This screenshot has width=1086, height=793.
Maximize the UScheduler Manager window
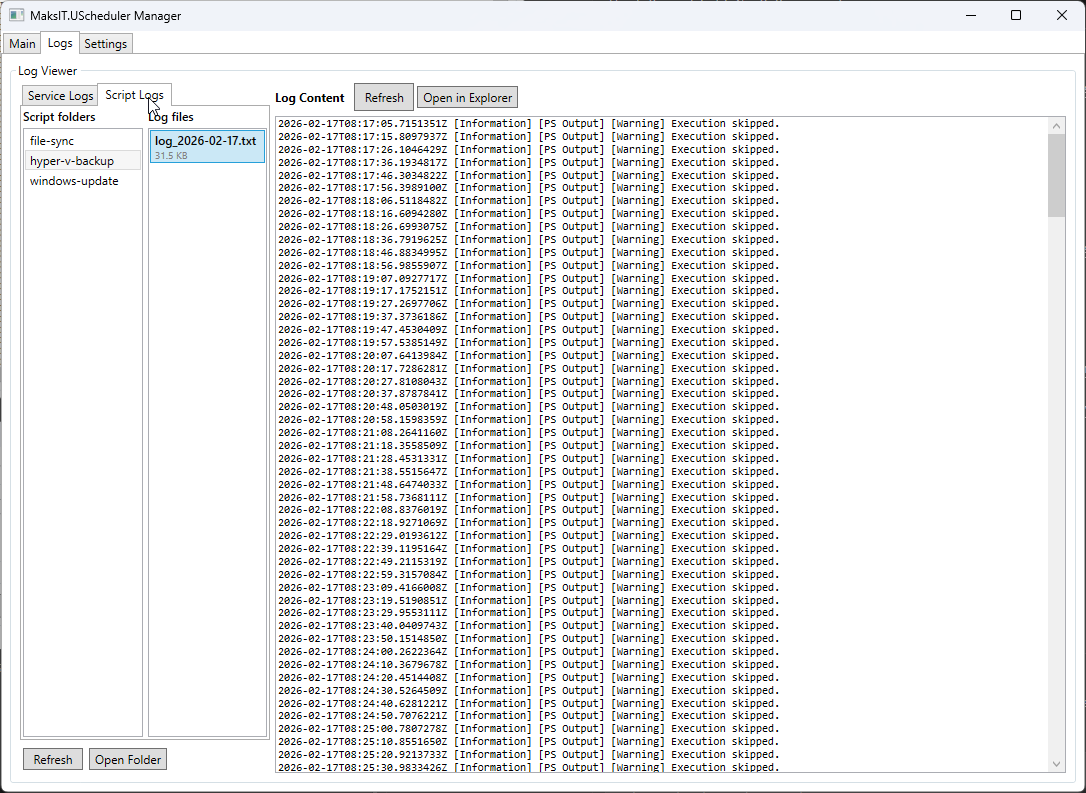tap(1016, 16)
